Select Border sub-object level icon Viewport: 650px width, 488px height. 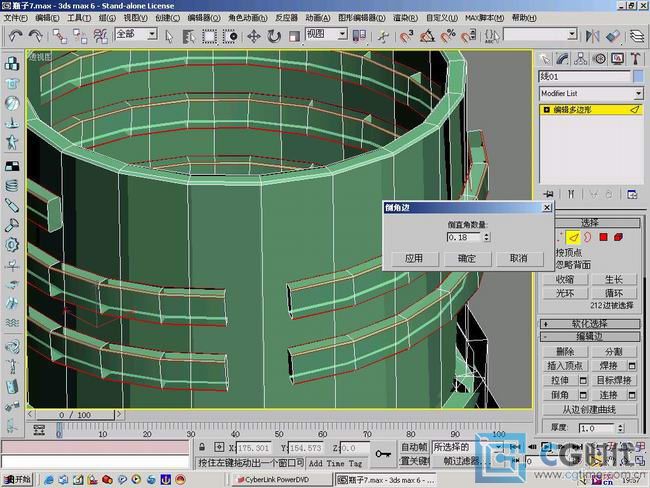point(588,237)
